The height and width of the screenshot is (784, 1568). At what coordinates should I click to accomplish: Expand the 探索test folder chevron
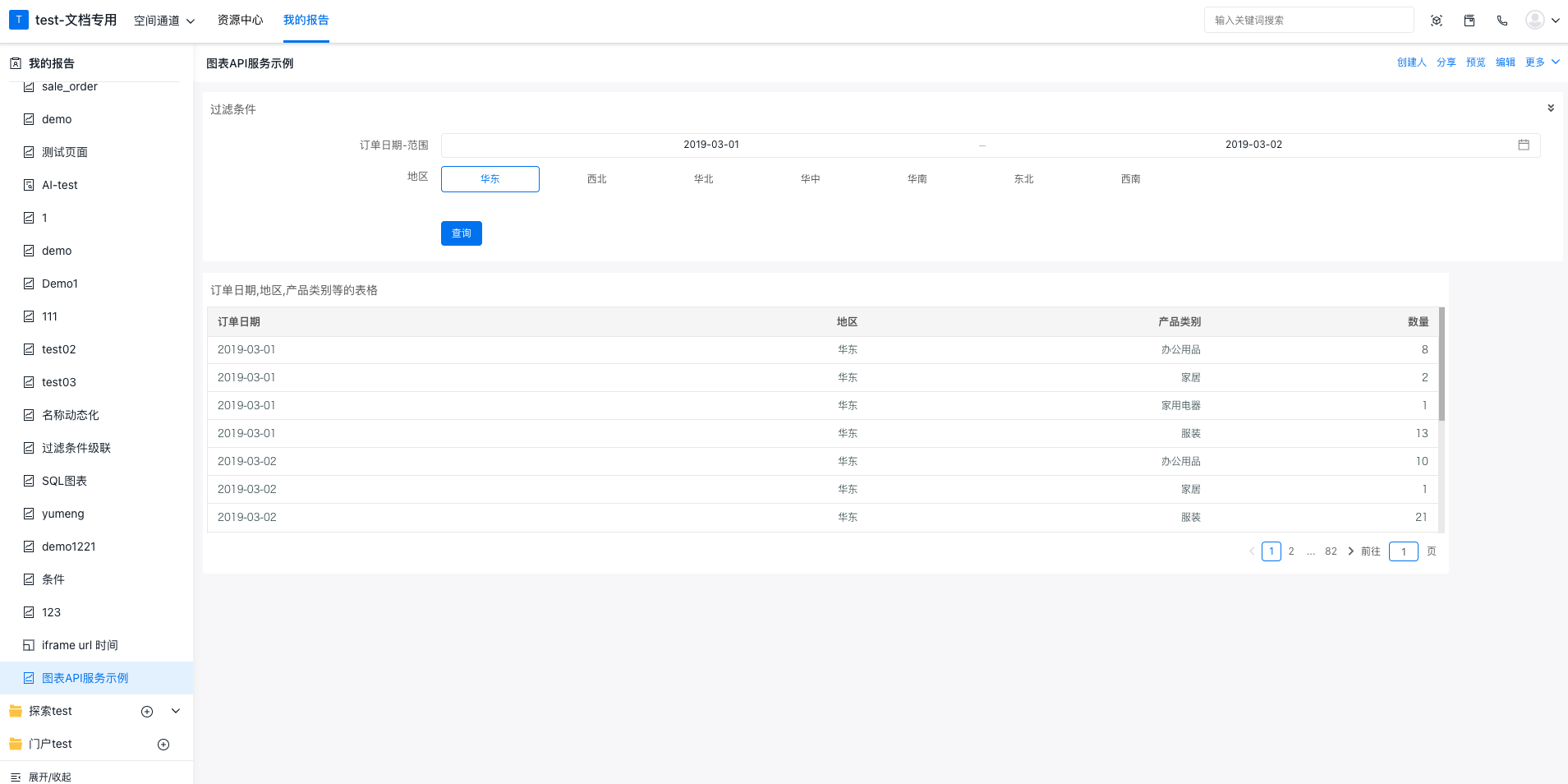click(176, 711)
